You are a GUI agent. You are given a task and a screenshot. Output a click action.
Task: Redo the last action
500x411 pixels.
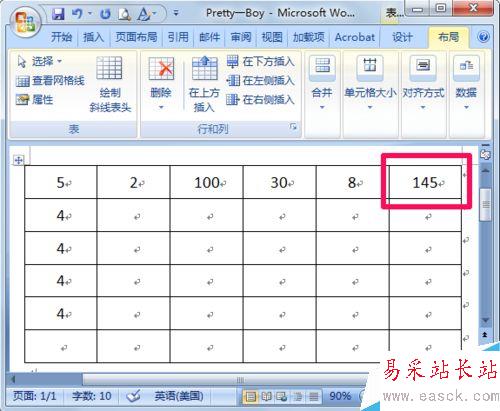point(105,14)
